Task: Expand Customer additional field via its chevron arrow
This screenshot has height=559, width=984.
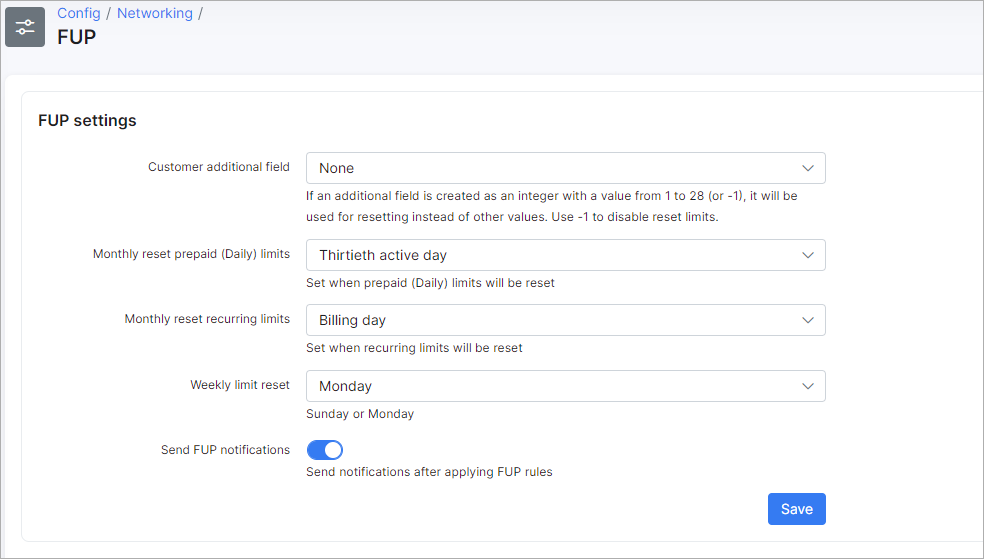Action: 808,168
